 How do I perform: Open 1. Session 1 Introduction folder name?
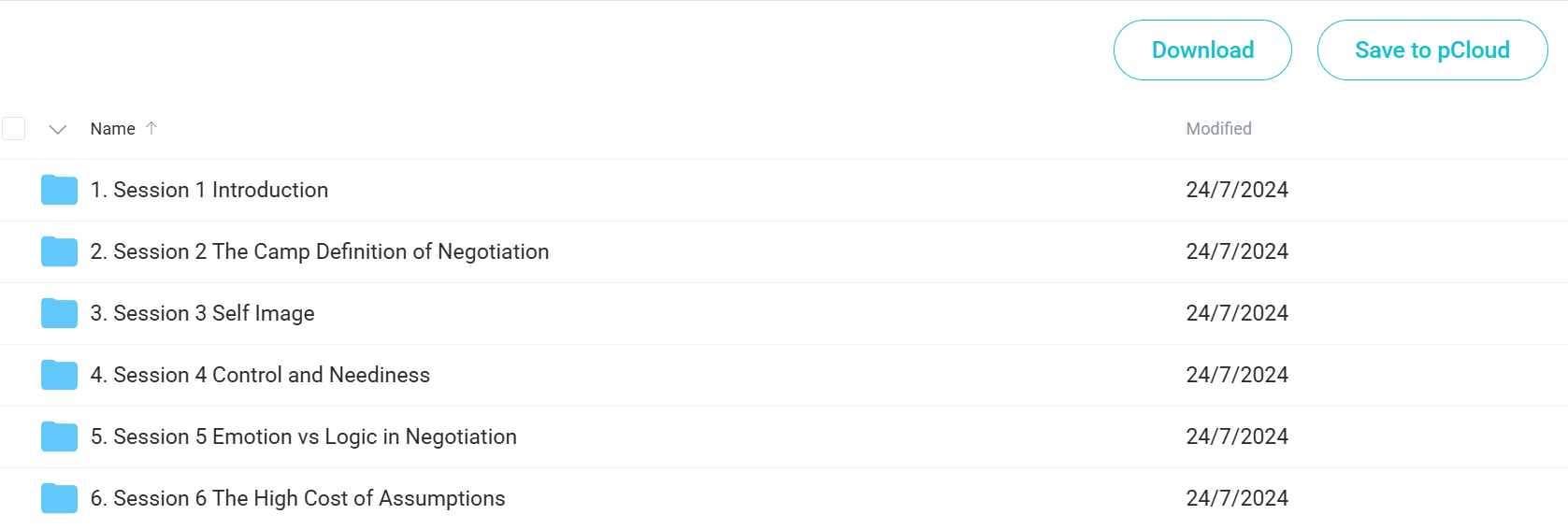pyautogui.click(x=209, y=190)
